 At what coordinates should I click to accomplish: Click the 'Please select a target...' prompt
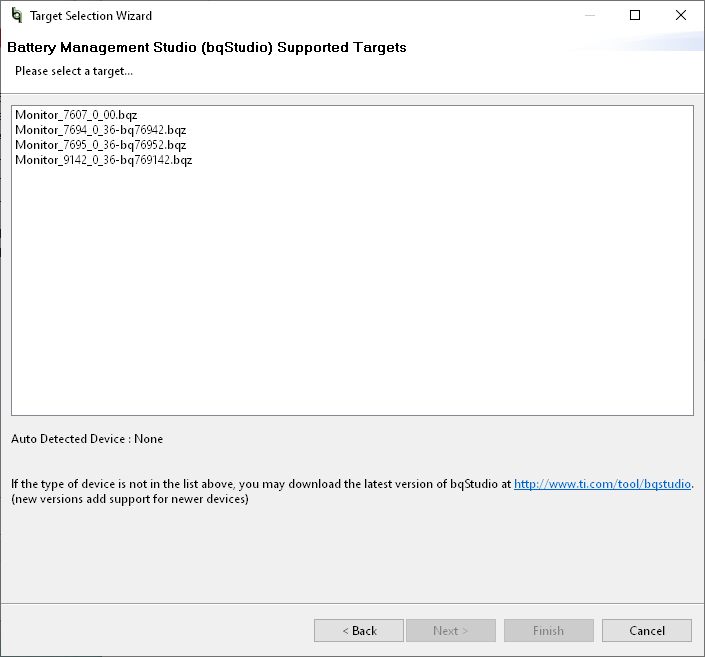74,71
